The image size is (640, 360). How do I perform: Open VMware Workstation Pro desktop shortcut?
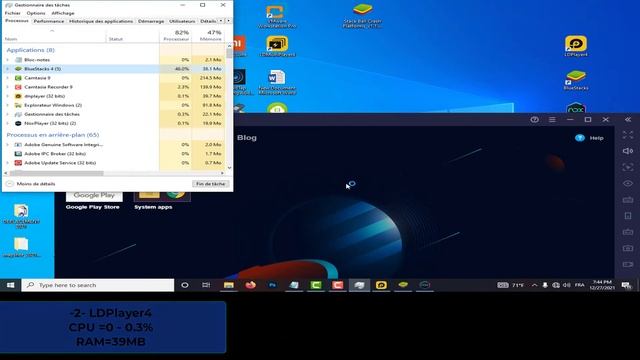[277, 16]
